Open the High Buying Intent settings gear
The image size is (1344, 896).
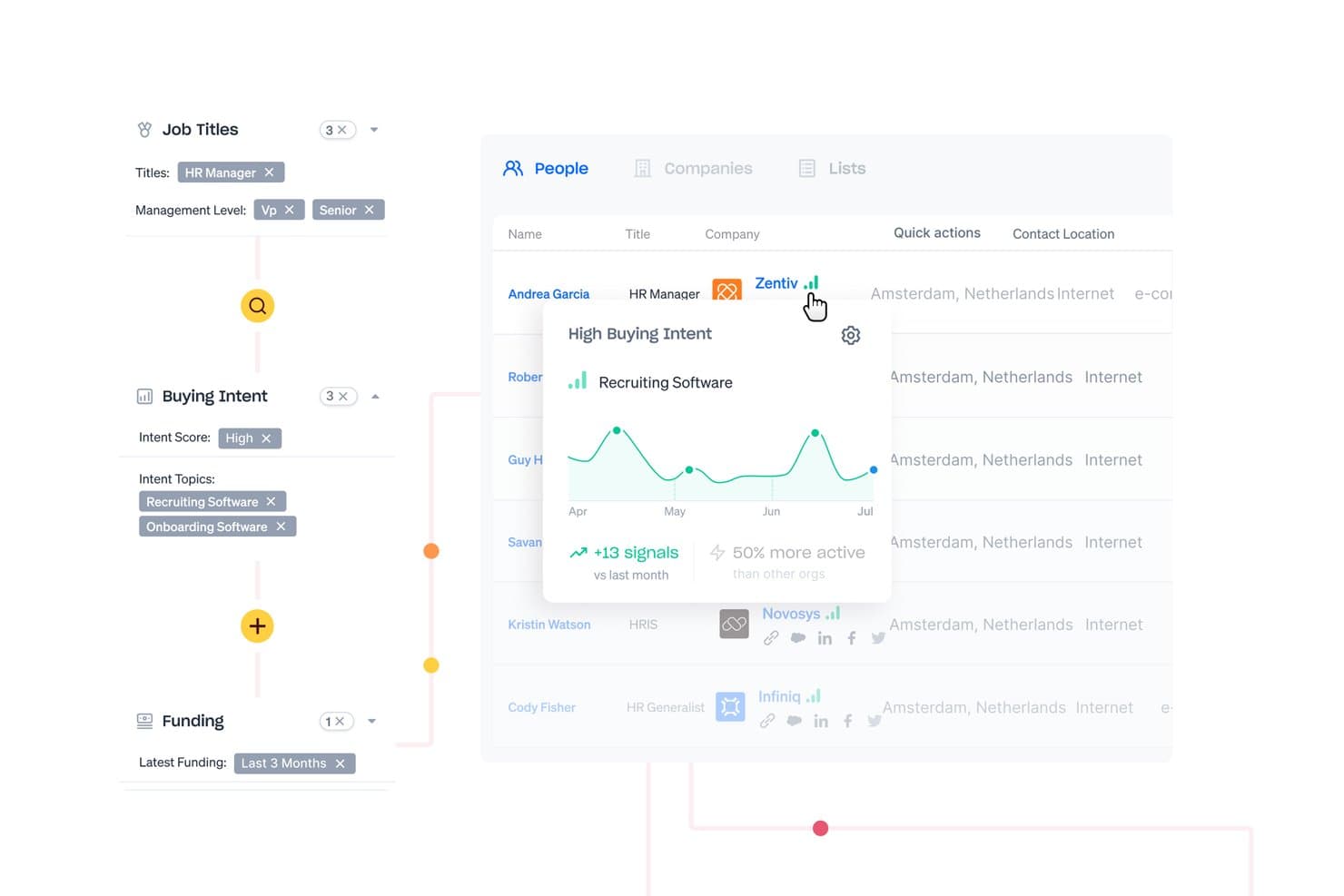(851, 335)
